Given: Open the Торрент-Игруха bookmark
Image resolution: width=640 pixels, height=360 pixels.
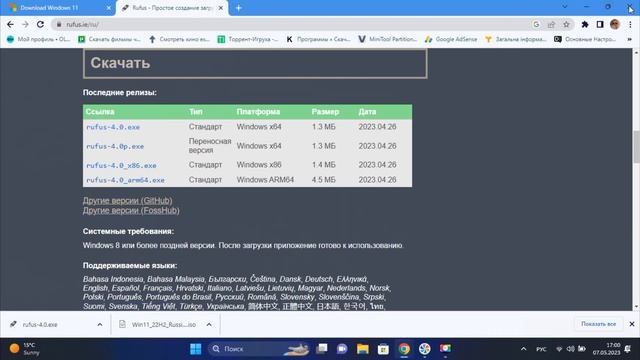Looking at the screenshot, I should pyautogui.click(x=248, y=39).
